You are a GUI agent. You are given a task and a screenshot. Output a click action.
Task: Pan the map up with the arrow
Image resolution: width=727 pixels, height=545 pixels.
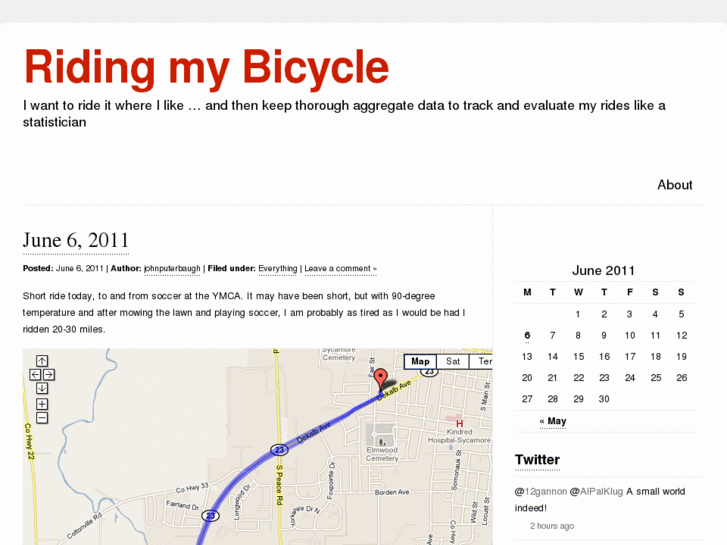pyautogui.click(x=42, y=361)
